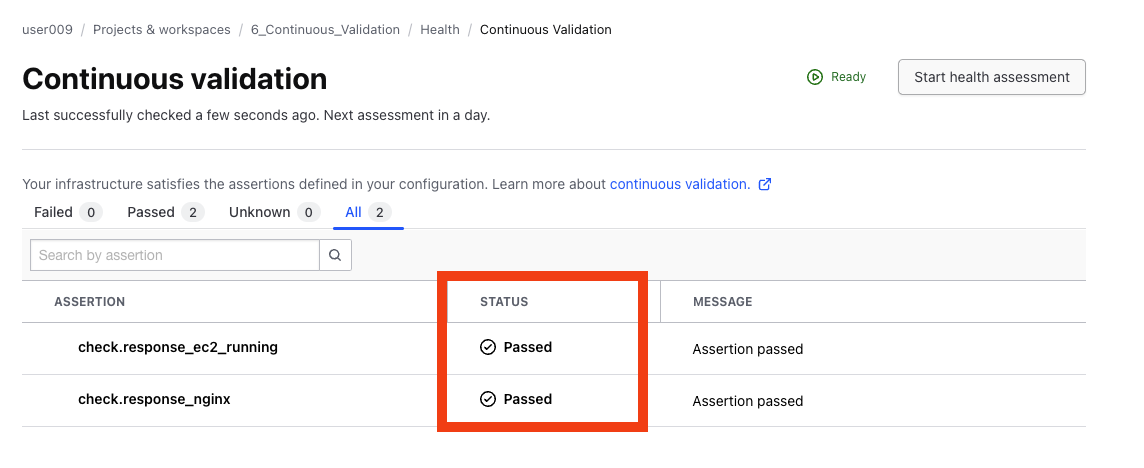Viewport: 1144px width, 468px height.
Task: Click the search magnifier icon button
Action: [335, 255]
